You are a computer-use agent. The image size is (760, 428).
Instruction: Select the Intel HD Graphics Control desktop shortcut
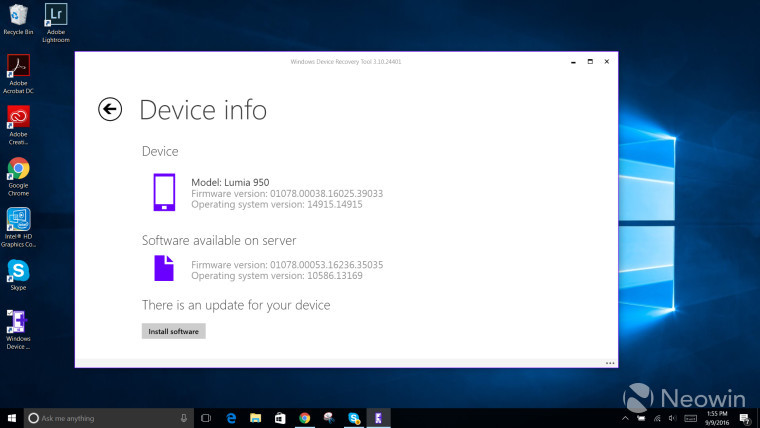[18, 227]
